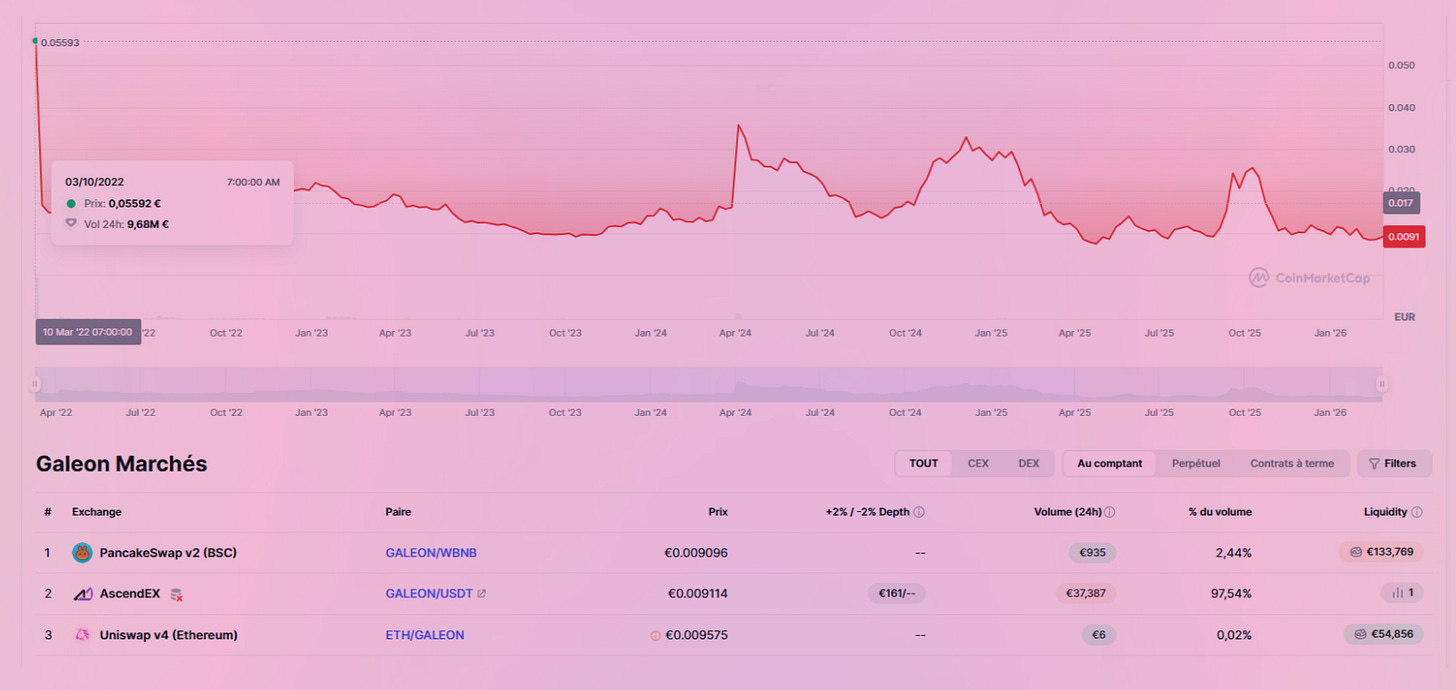Click liquidity pool icon in €133,769 badge

(x=1356, y=552)
